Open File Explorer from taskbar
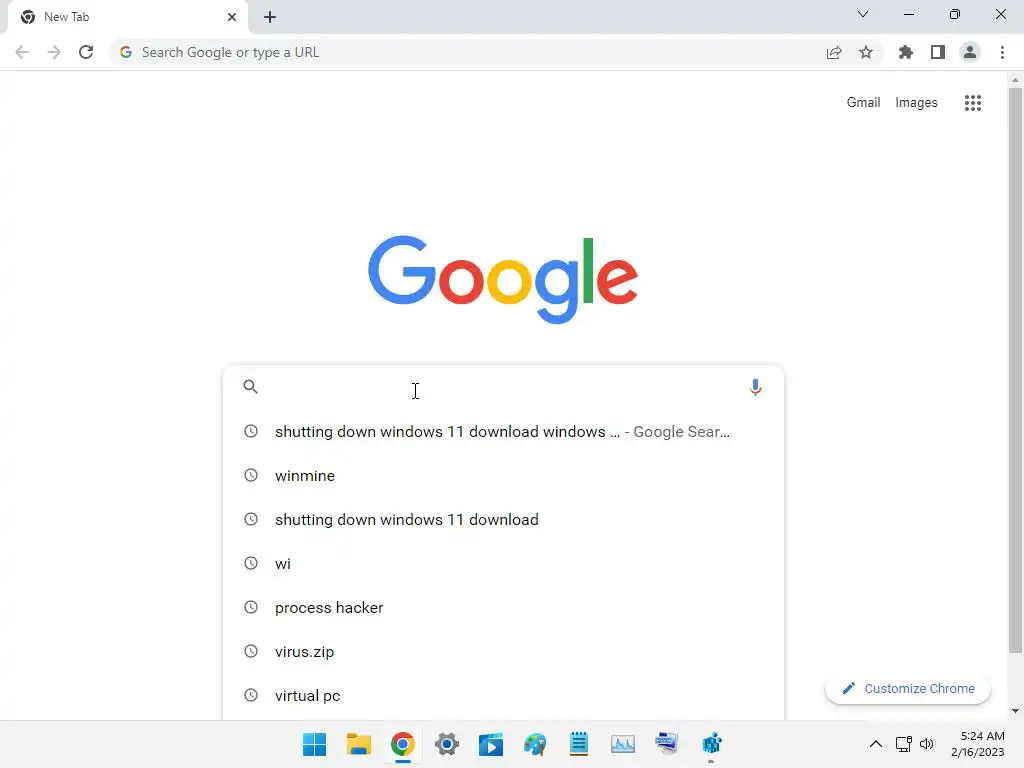The height and width of the screenshot is (768, 1024). click(359, 744)
